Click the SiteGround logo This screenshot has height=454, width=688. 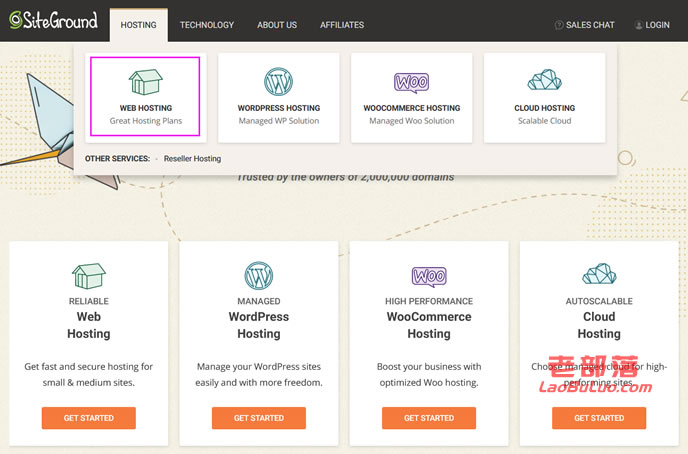(53, 20)
